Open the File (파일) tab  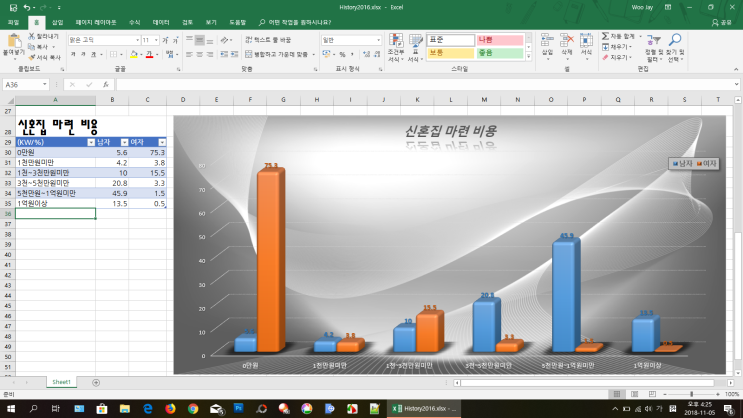point(13,22)
